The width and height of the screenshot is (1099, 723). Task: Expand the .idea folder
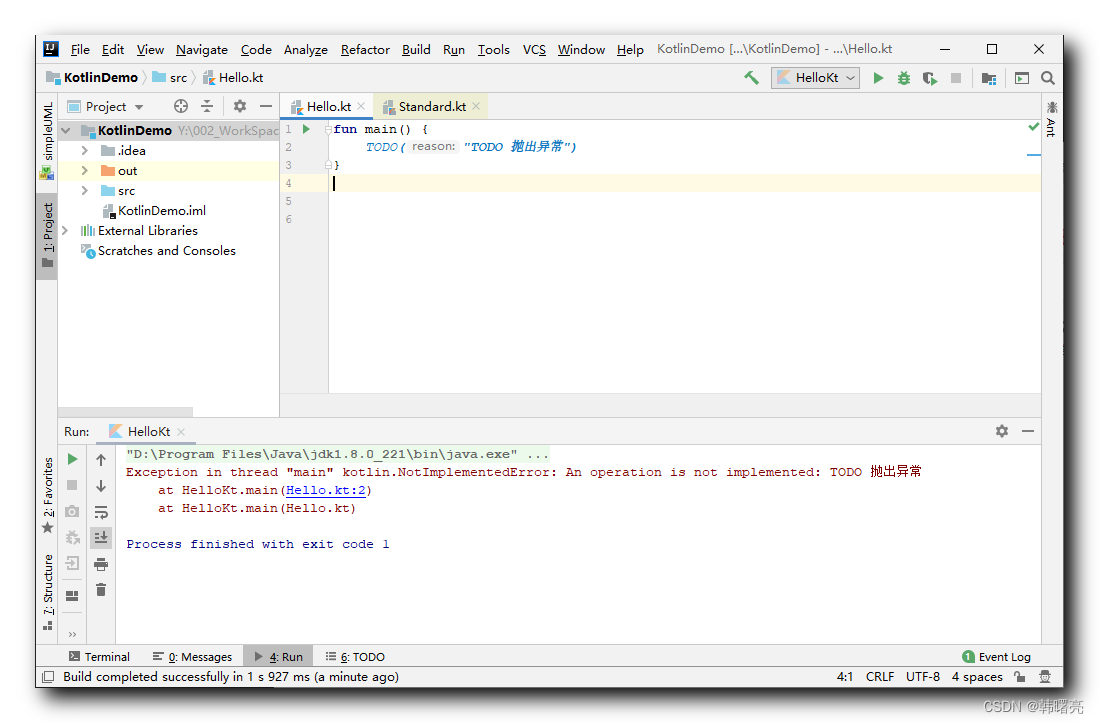[x=85, y=151]
